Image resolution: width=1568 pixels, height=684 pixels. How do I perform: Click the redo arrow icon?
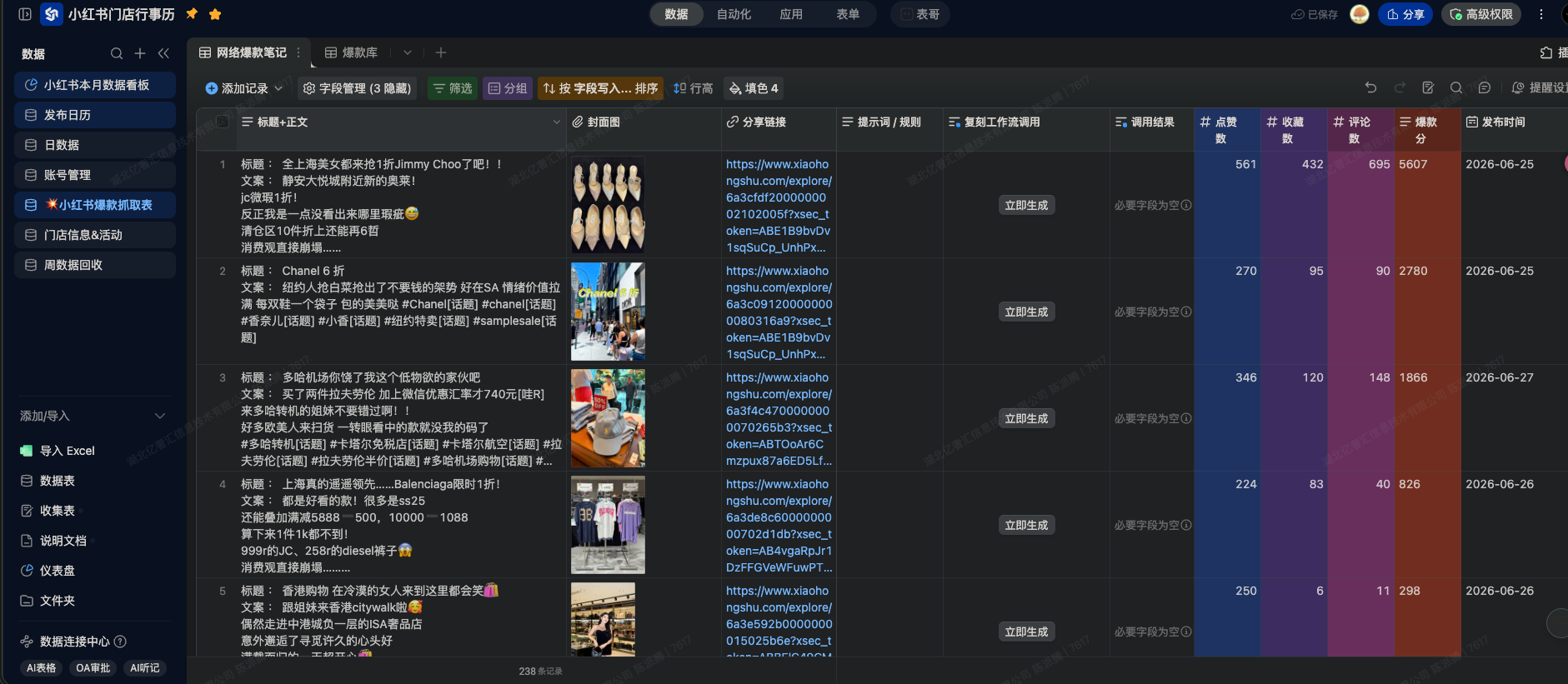click(1400, 87)
